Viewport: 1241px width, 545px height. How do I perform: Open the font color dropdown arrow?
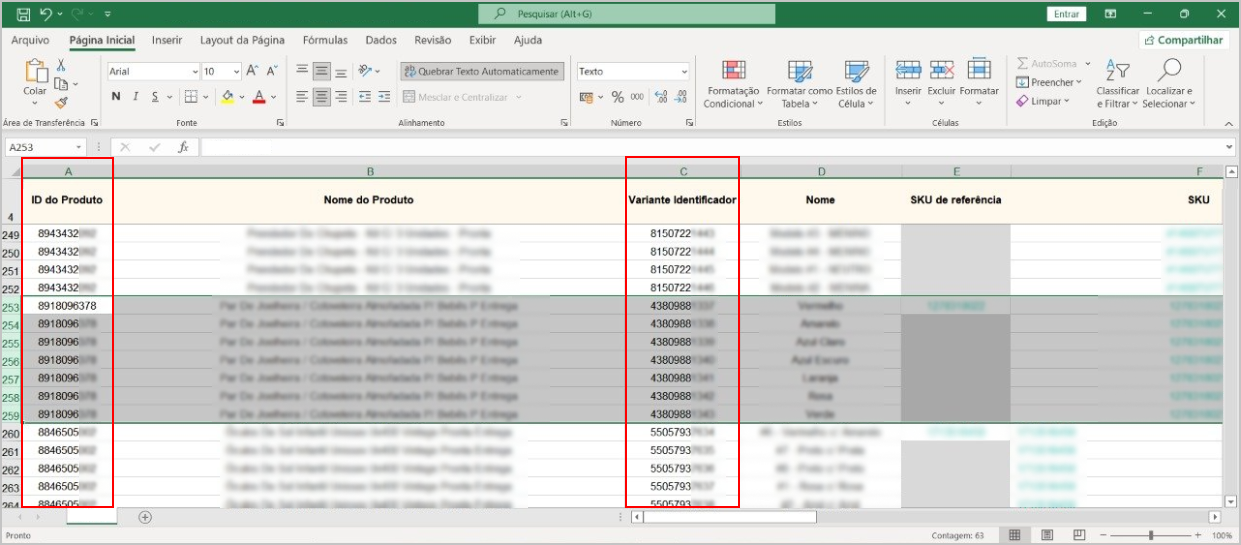coord(274,97)
